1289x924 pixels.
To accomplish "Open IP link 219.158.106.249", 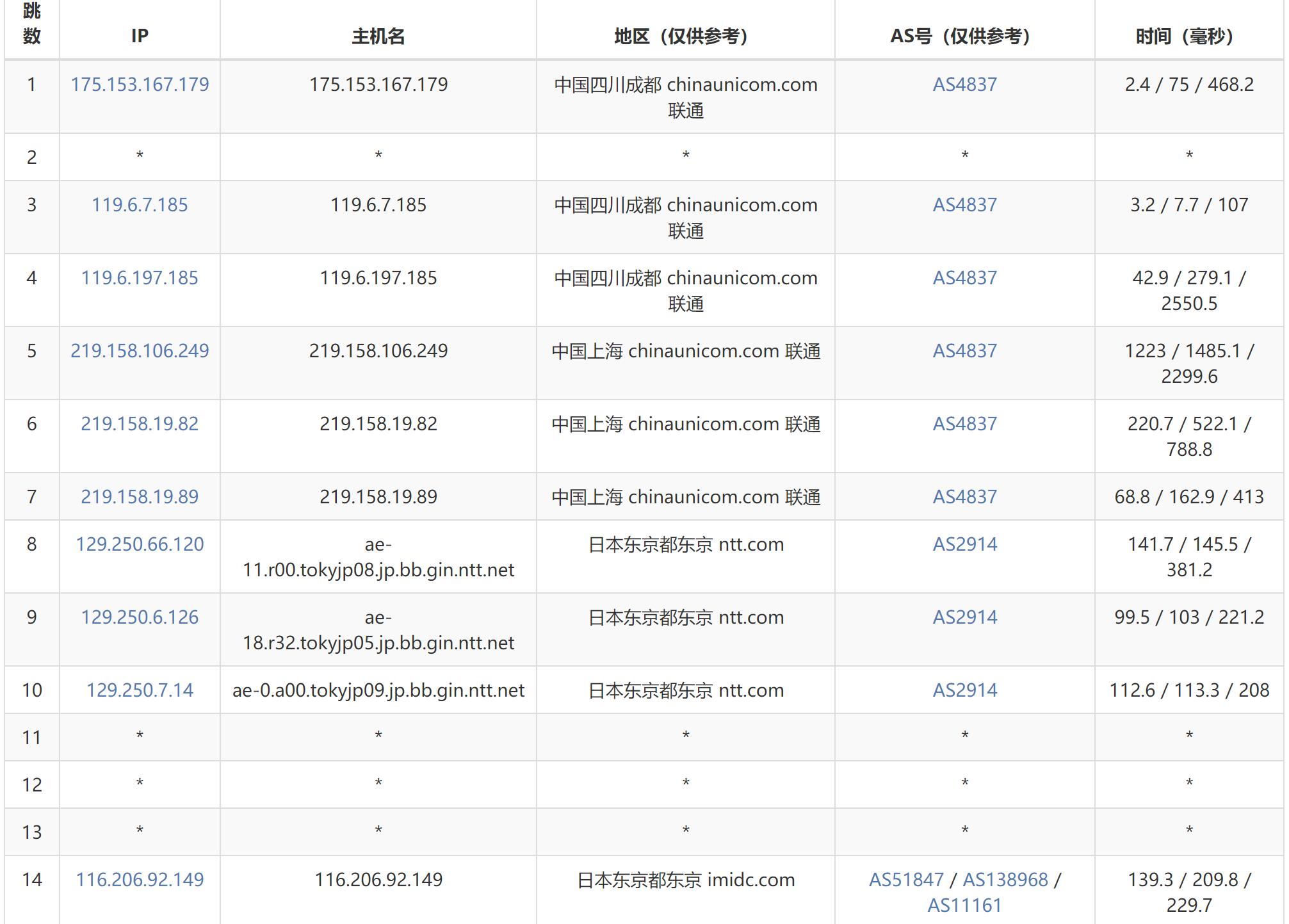I will tap(140, 351).
